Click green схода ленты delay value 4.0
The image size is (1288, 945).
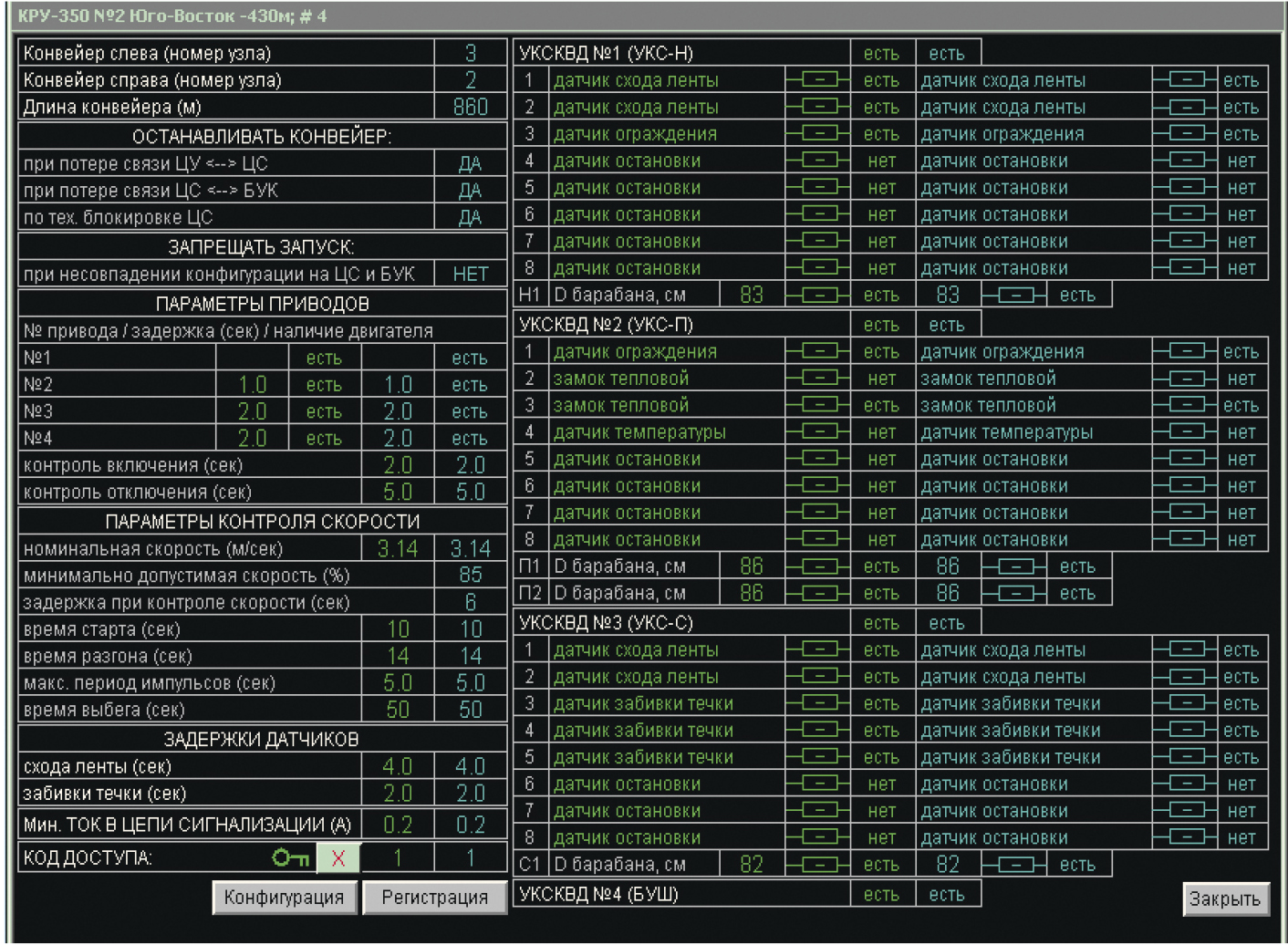click(398, 767)
